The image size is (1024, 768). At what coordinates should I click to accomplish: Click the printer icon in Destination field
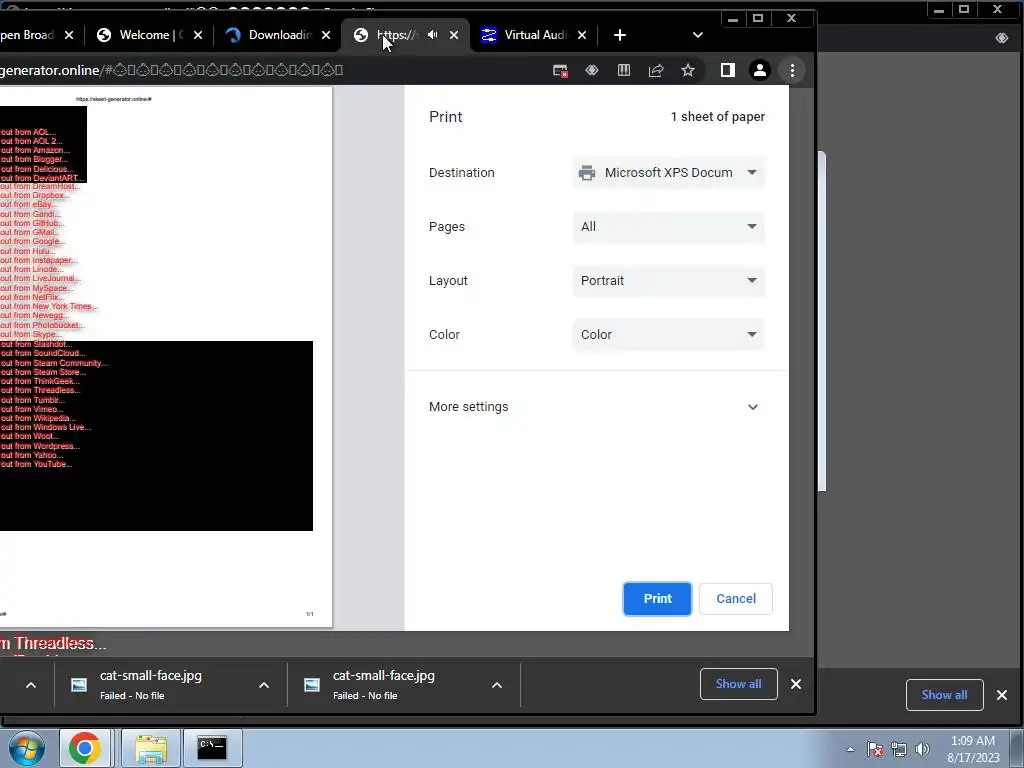tap(586, 173)
